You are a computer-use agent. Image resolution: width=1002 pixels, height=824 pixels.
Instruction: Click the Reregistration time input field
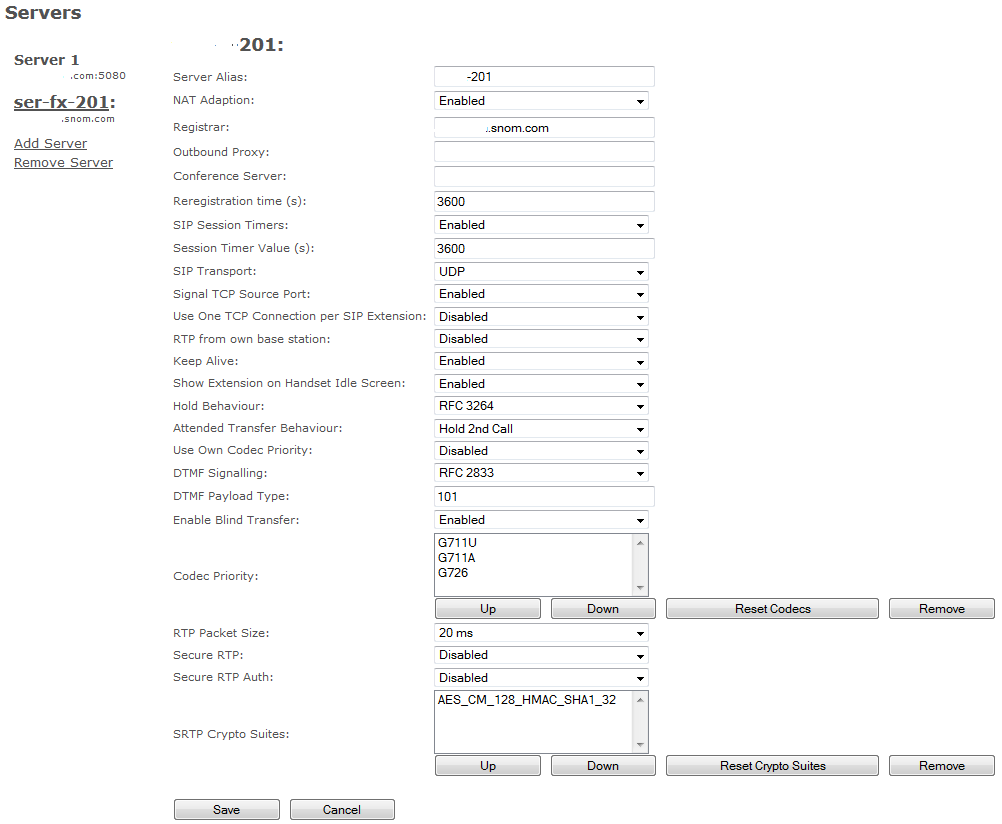544,201
